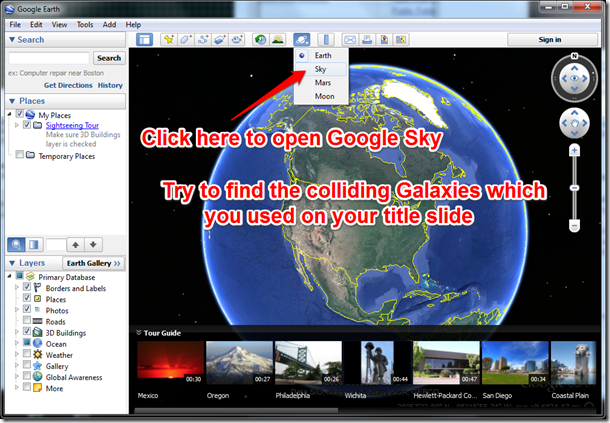Collapse the Places panel triangle

tap(12, 101)
